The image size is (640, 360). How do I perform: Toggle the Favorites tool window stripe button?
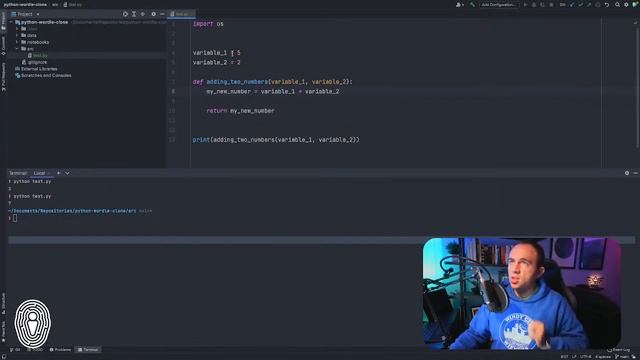click(x=3, y=332)
